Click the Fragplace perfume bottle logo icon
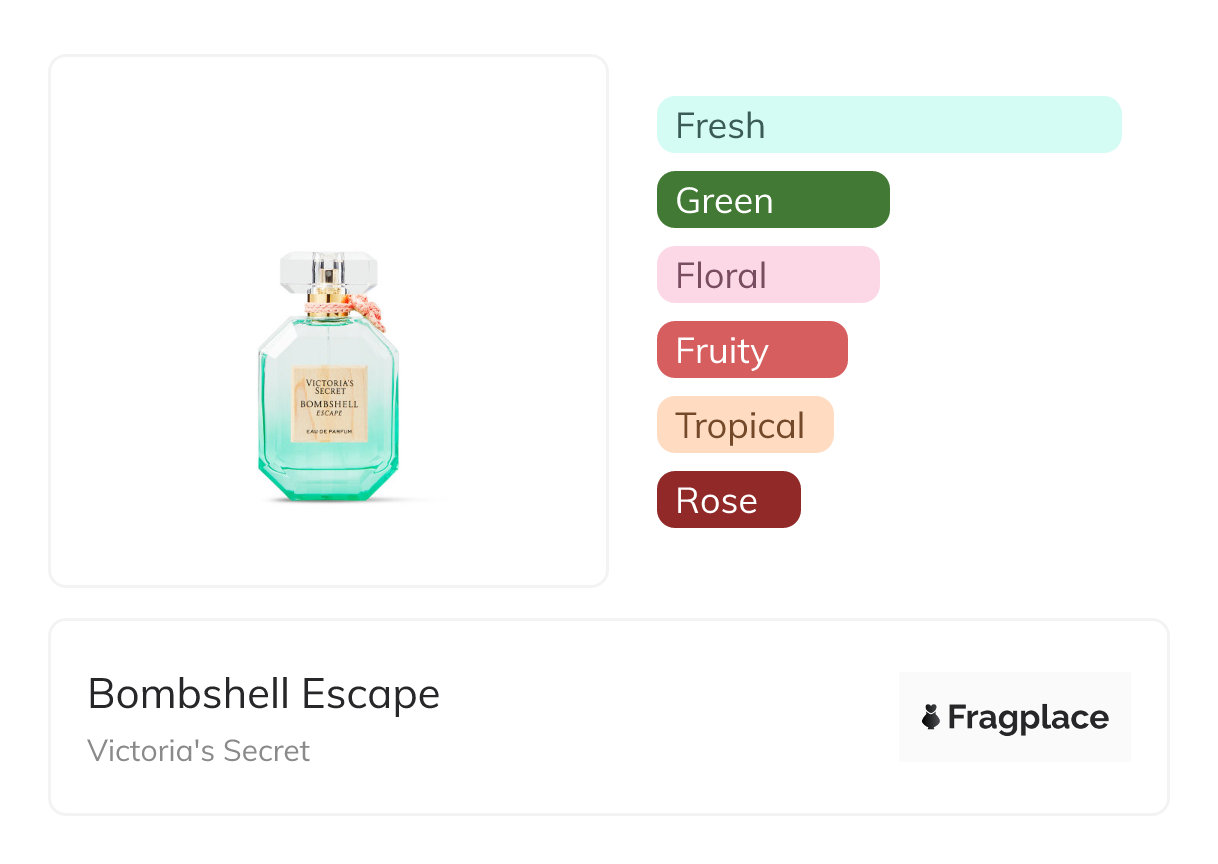Image resolution: width=1218 pixels, height=864 pixels. pyautogui.click(x=931, y=717)
